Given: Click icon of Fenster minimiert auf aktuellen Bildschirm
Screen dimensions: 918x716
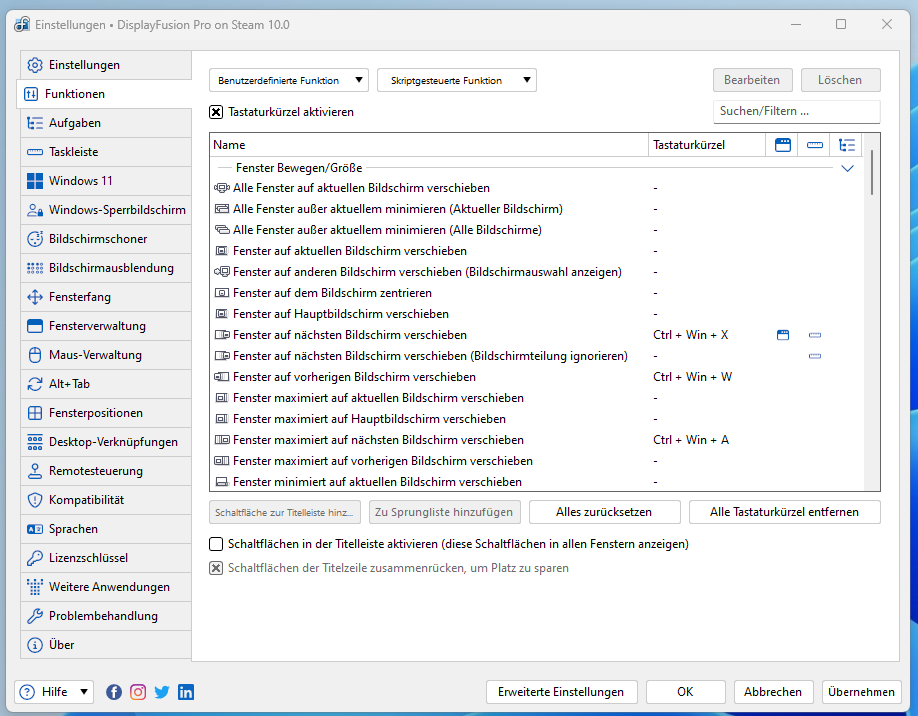Looking at the screenshot, I should 222,482.
